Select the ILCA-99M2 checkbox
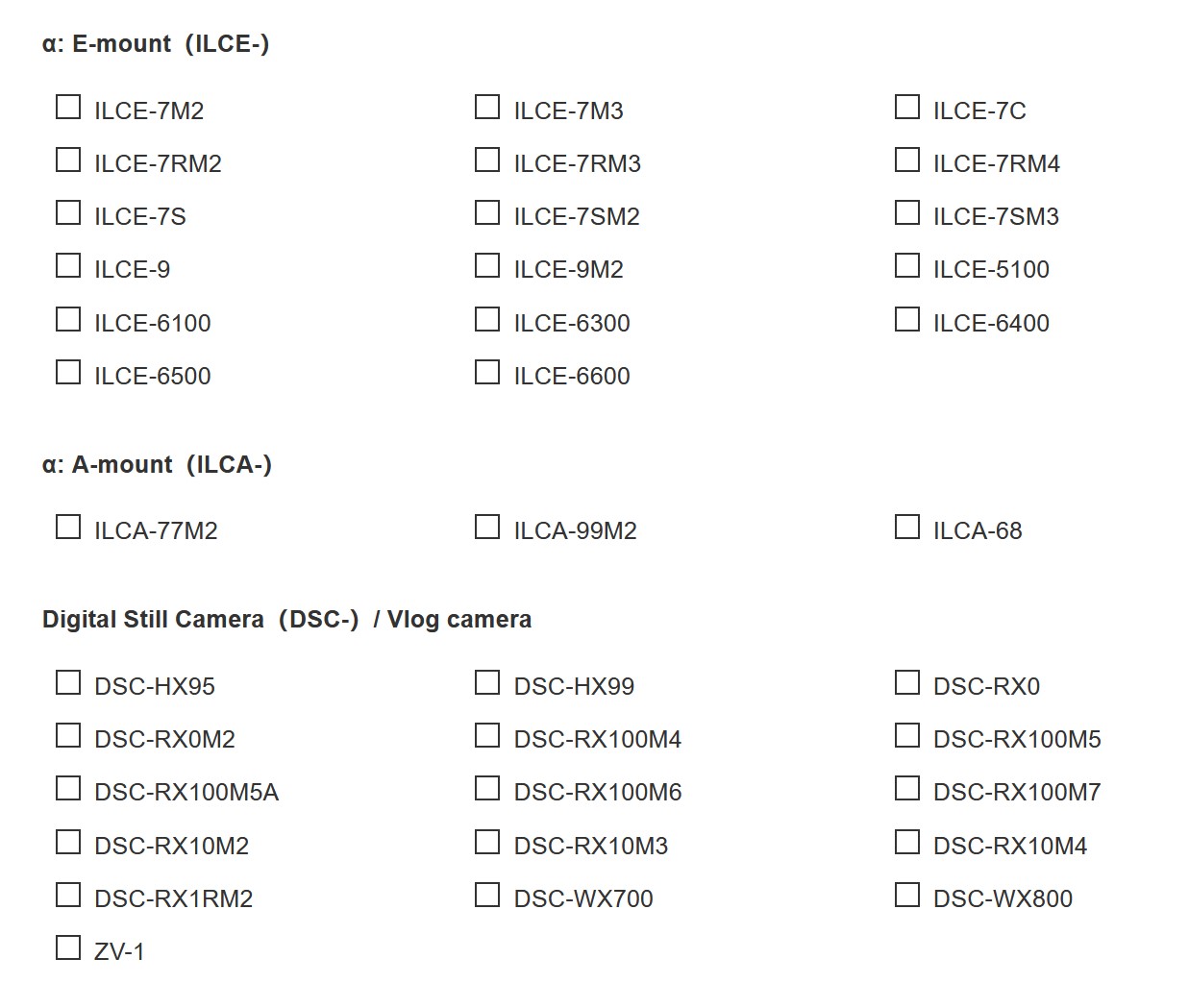Viewport: 1189px width, 1008px height. 487,527
